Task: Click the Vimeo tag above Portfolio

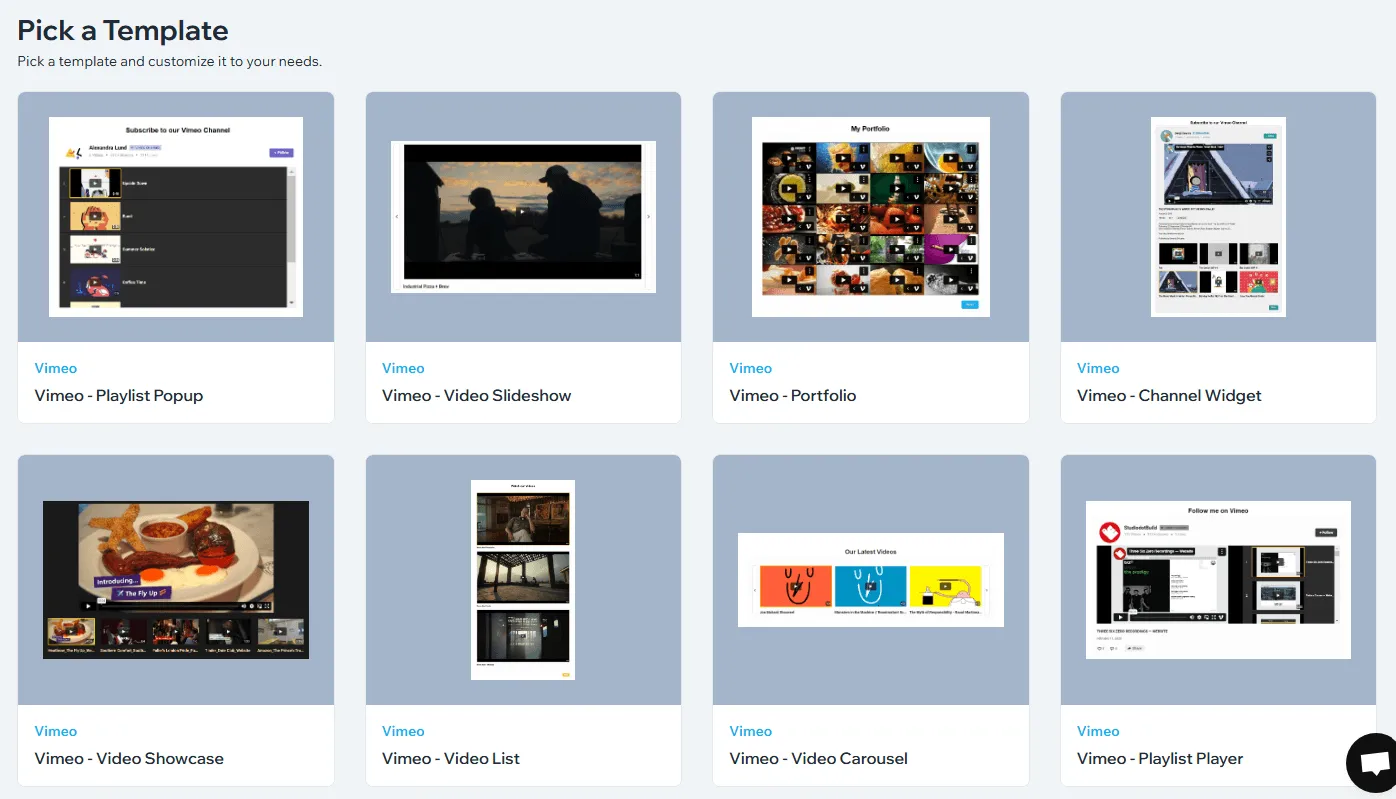Action: pyautogui.click(x=751, y=368)
